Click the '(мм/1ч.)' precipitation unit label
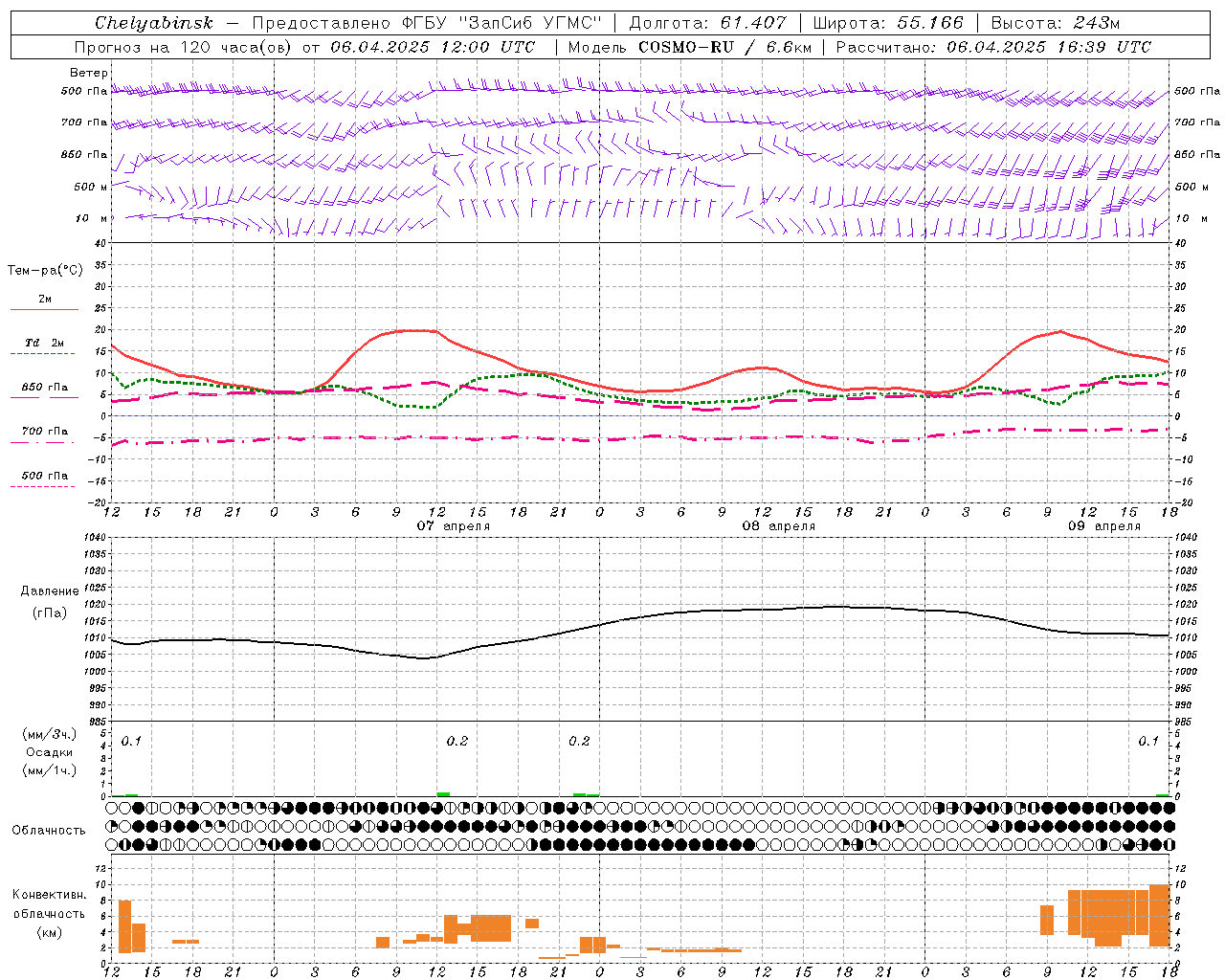 (x=50, y=769)
